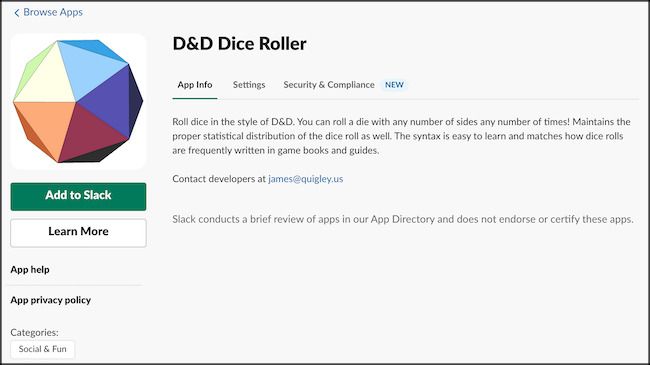Click the Learn More button
Viewport: 650px width, 365px height.
click(x=78, y=233)
